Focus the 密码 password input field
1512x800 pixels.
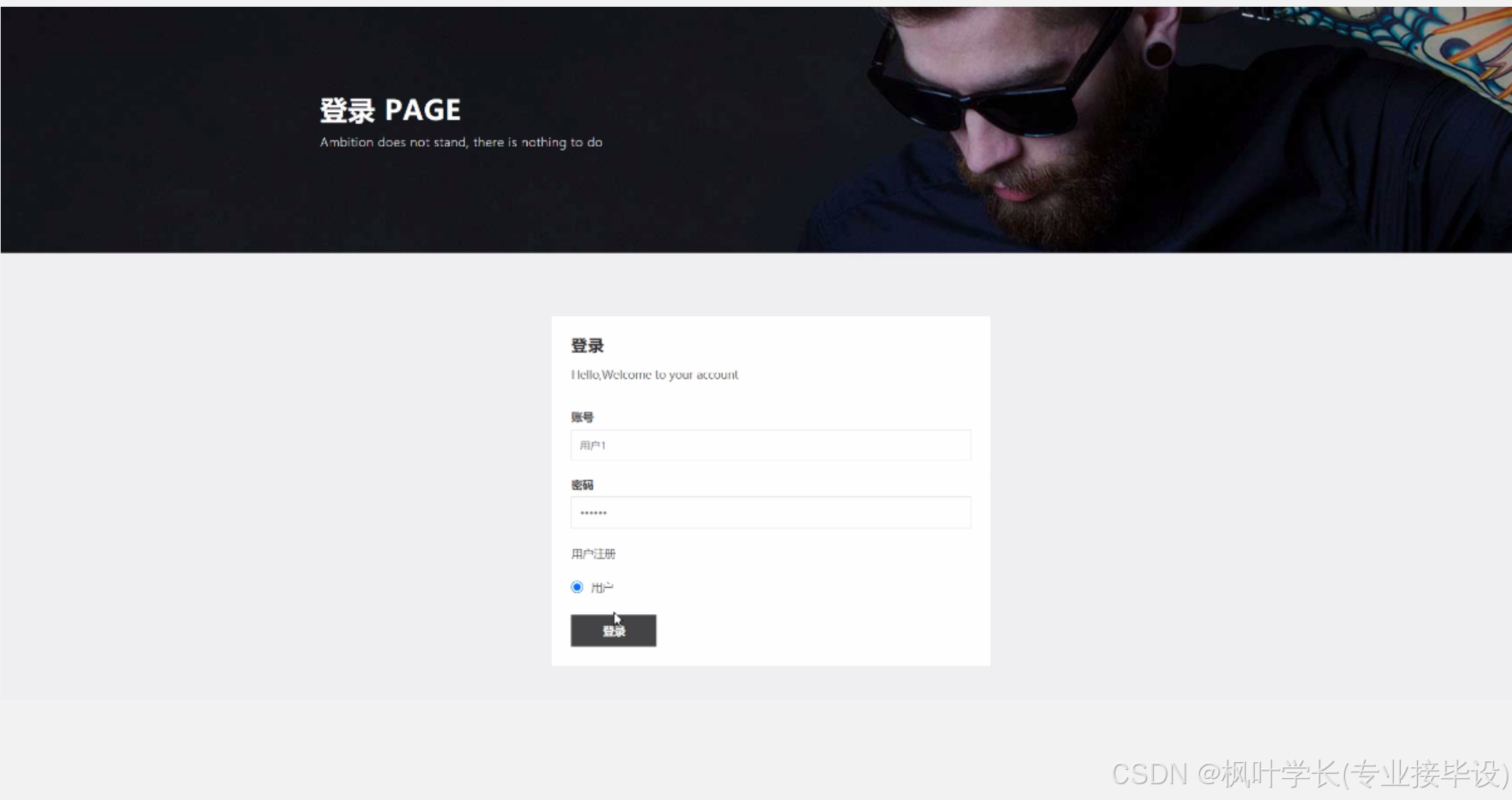770,513
